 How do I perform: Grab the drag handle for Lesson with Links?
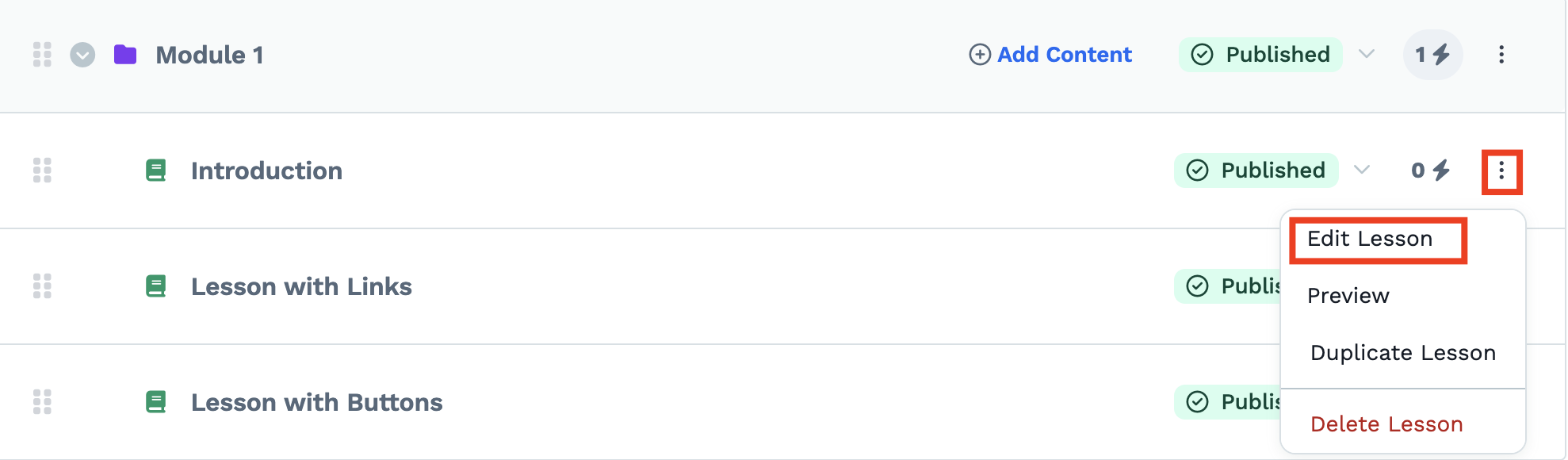(42, 286)
